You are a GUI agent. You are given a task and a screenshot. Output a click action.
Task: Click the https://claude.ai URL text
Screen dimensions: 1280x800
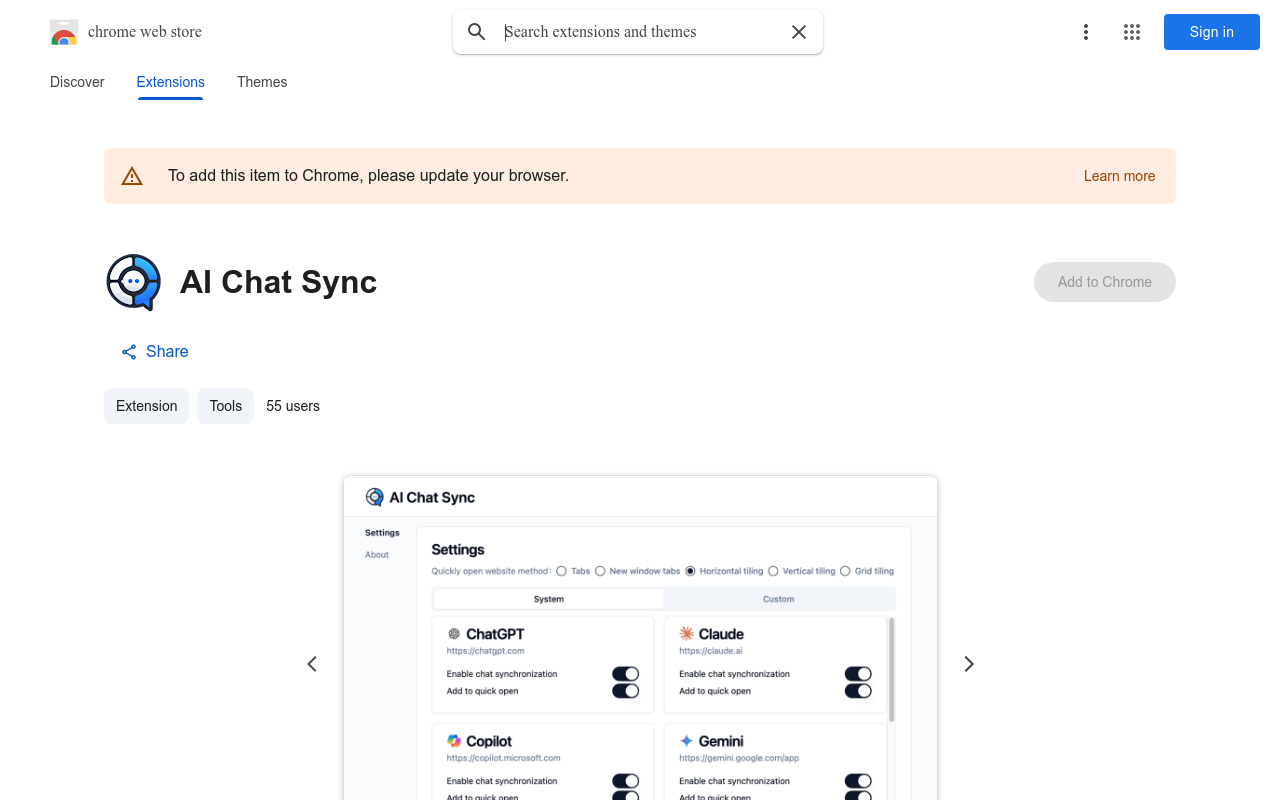(x=711, y=651)
